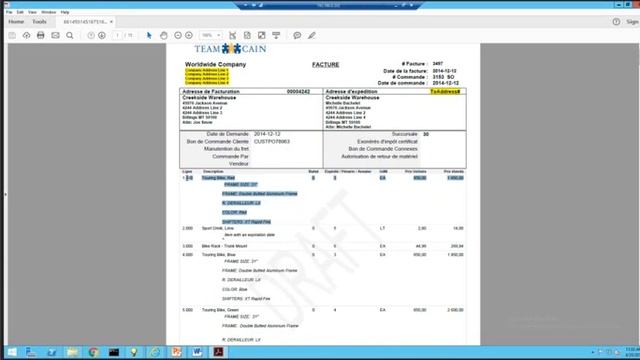The height and width of the screenshot is (360, 640).
Task: Go to next page arrow icon
Action: pos(102,36)
